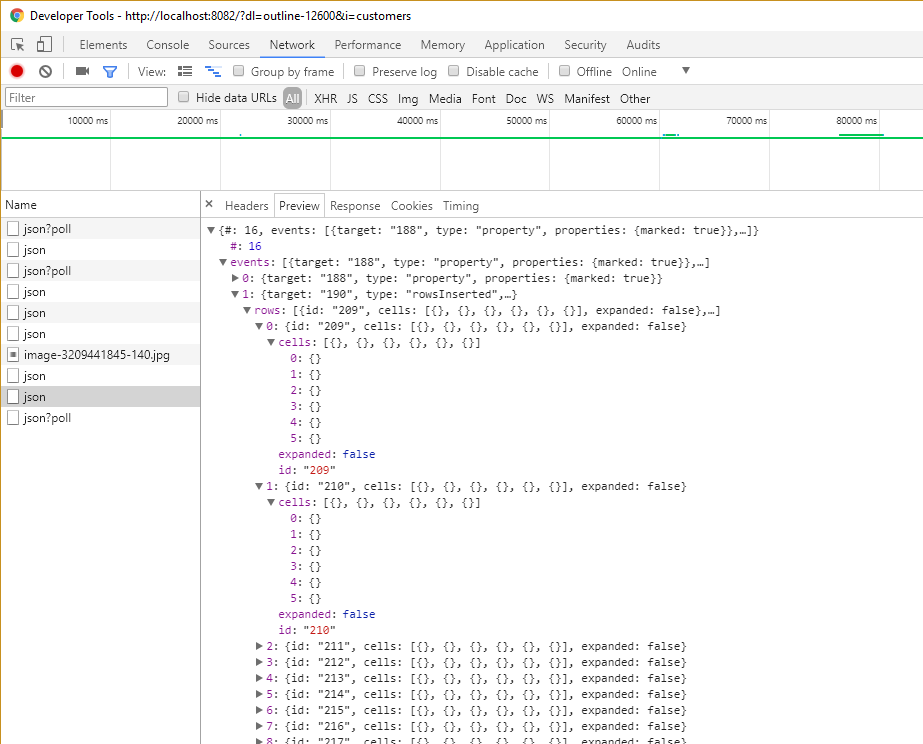This screenshot has height=744, width=923.
Task: Filter requests by JS
Action: click(x=352, y=98)
